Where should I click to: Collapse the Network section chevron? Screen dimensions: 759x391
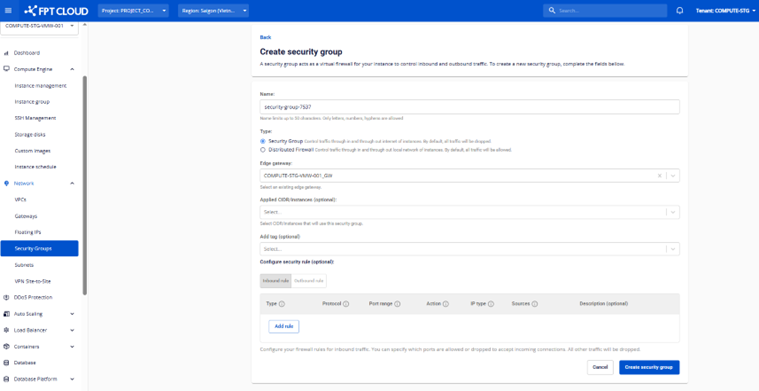tap(72, 183)
